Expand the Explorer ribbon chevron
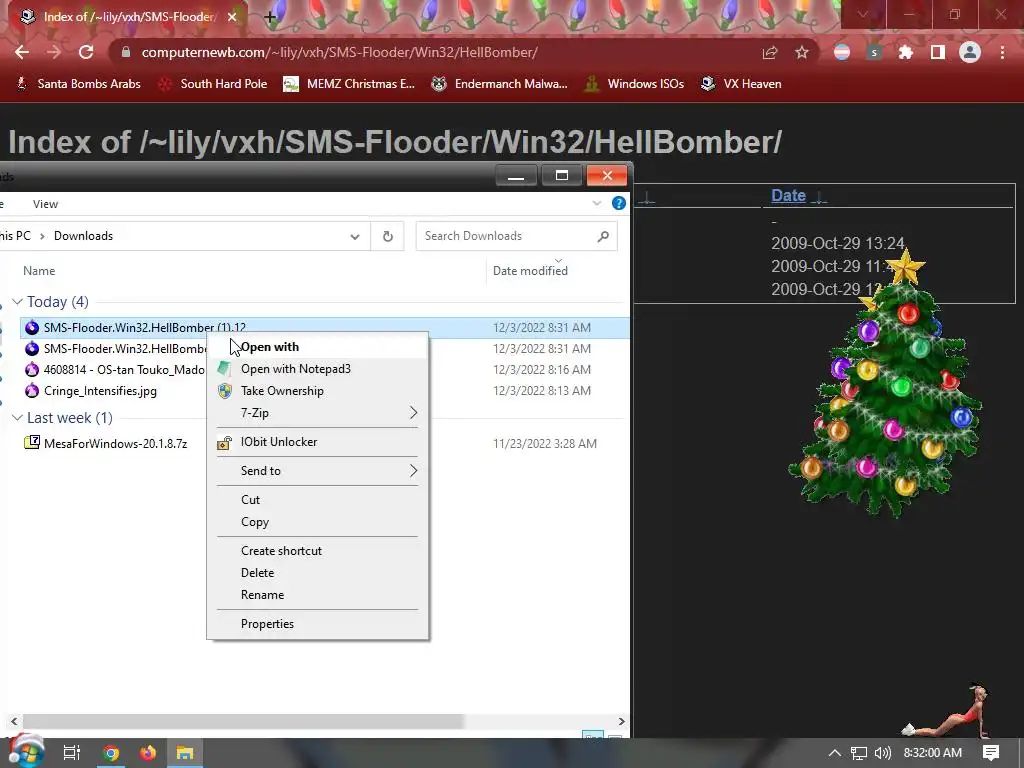The image size is (1024, 768). click(596, 203)
